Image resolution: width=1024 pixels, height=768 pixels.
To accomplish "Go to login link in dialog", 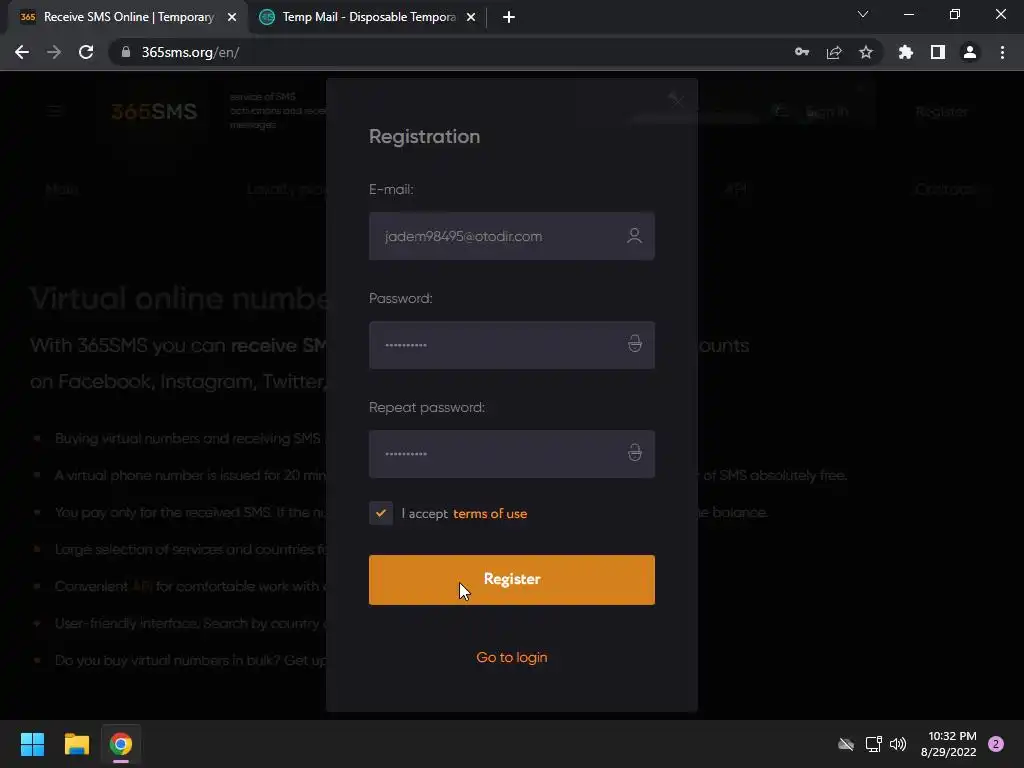I will pyautogui.click(x=511, y=657).
